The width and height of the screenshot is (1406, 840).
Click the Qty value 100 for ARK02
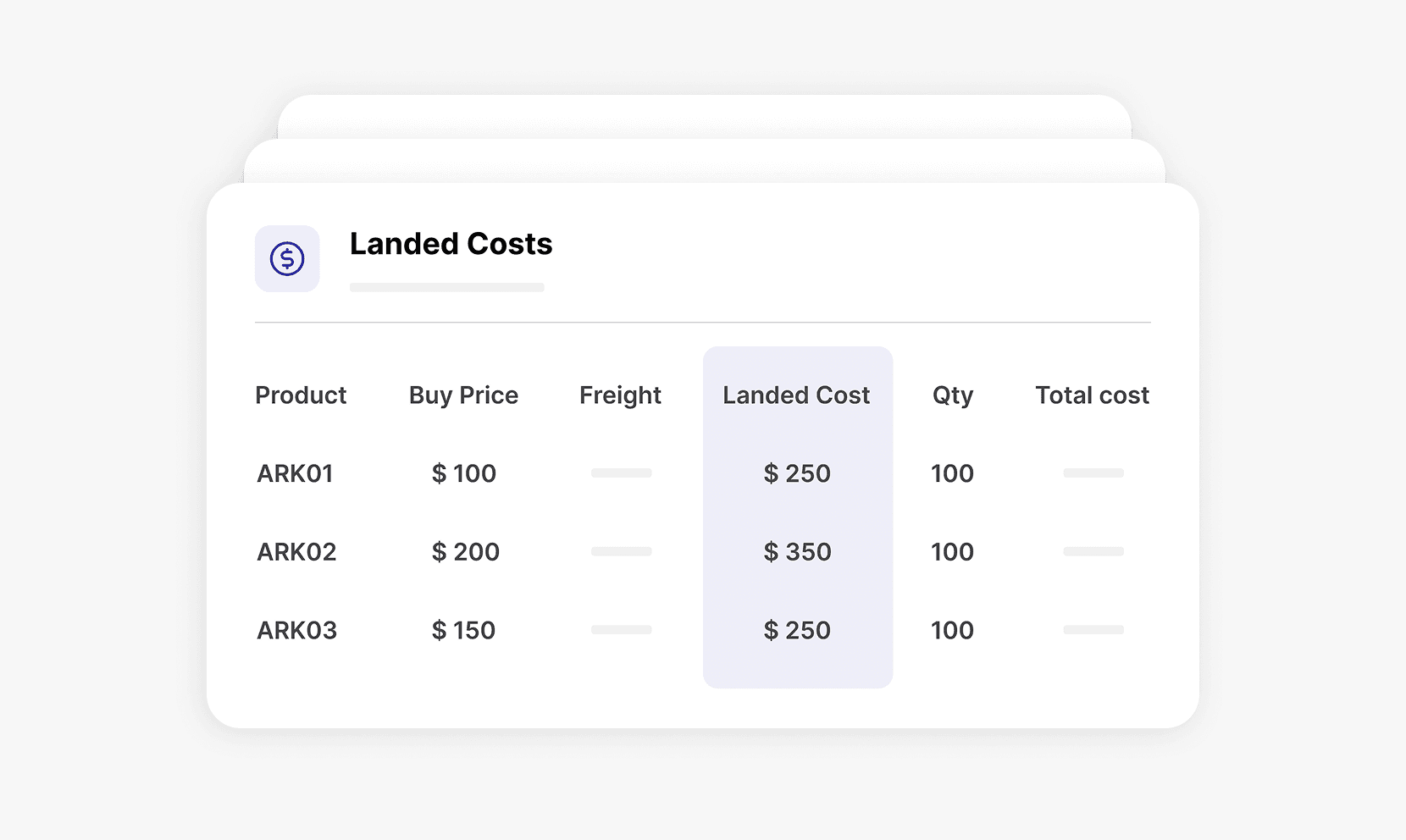[x=951, y=551]
